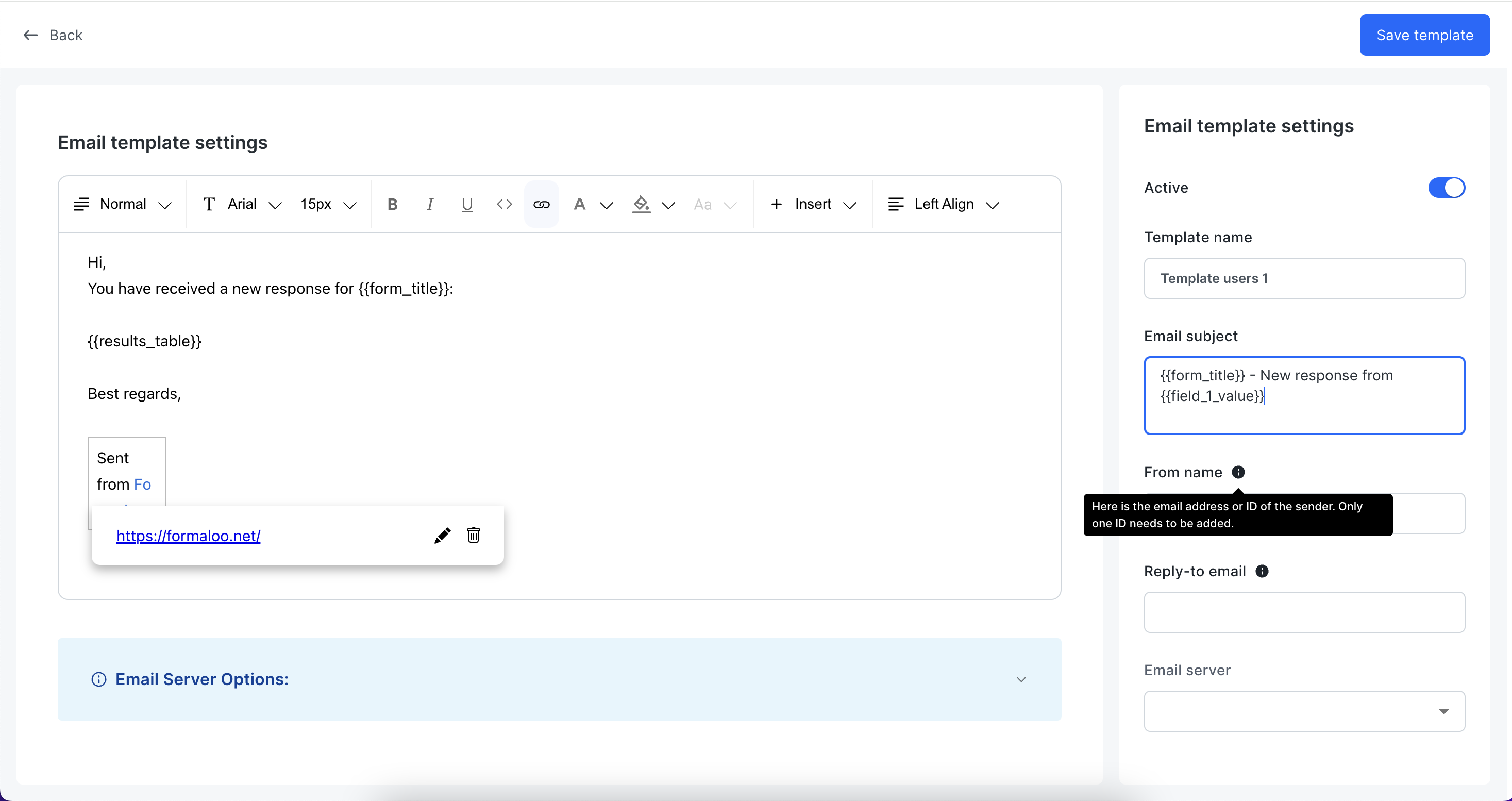The image size is (1512, 801).
Task: Toggle italic formatting
Action: pyautogui.click(x=430, y=204)
